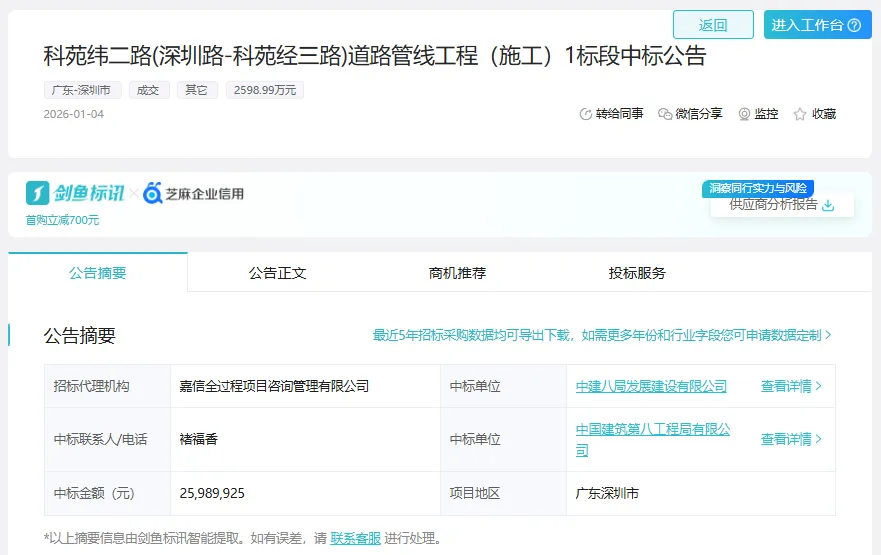Click the 转给同事 forward icon
The image size is (881, 555).
click(x=586, y=114)
